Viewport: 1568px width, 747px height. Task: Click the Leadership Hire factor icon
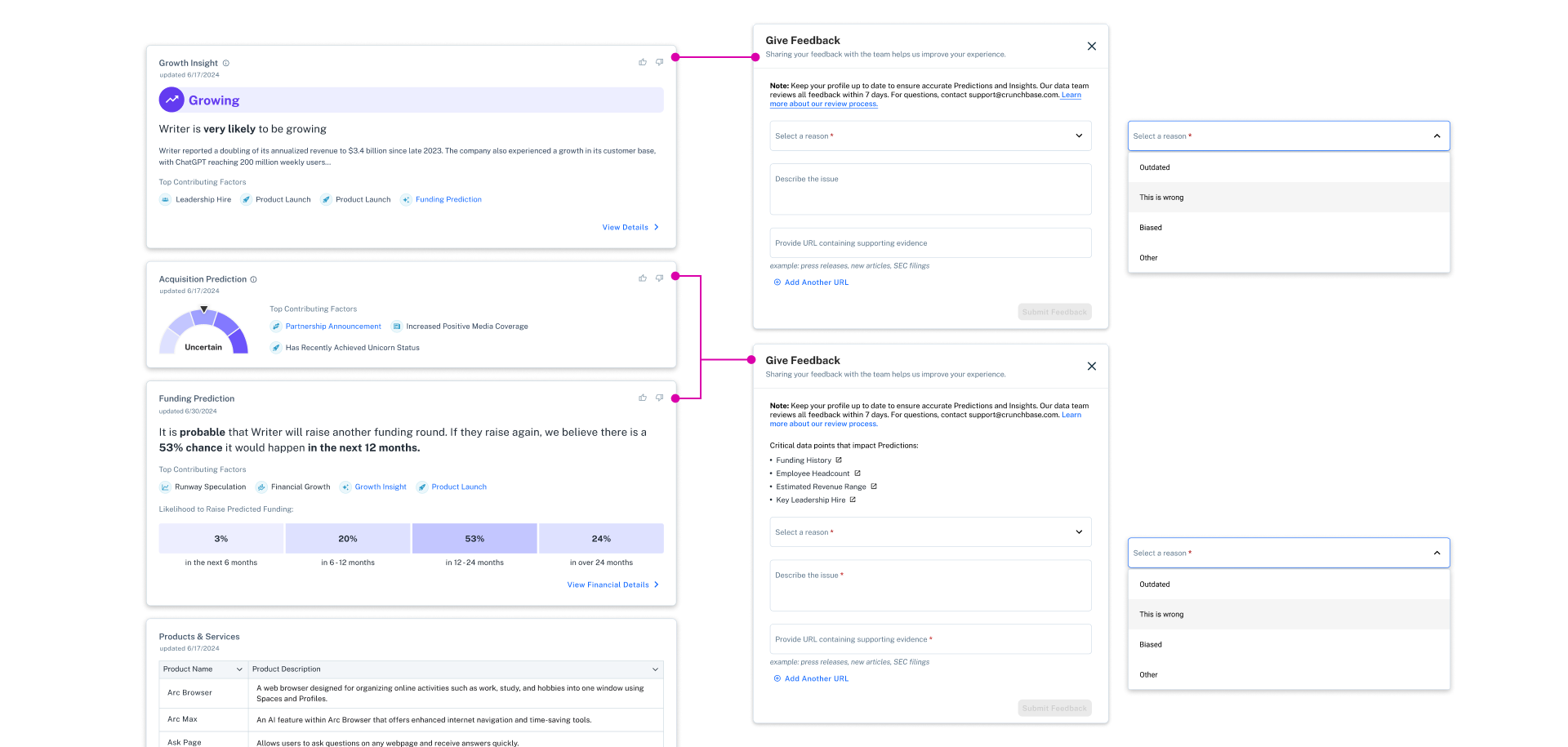(165, 199)
